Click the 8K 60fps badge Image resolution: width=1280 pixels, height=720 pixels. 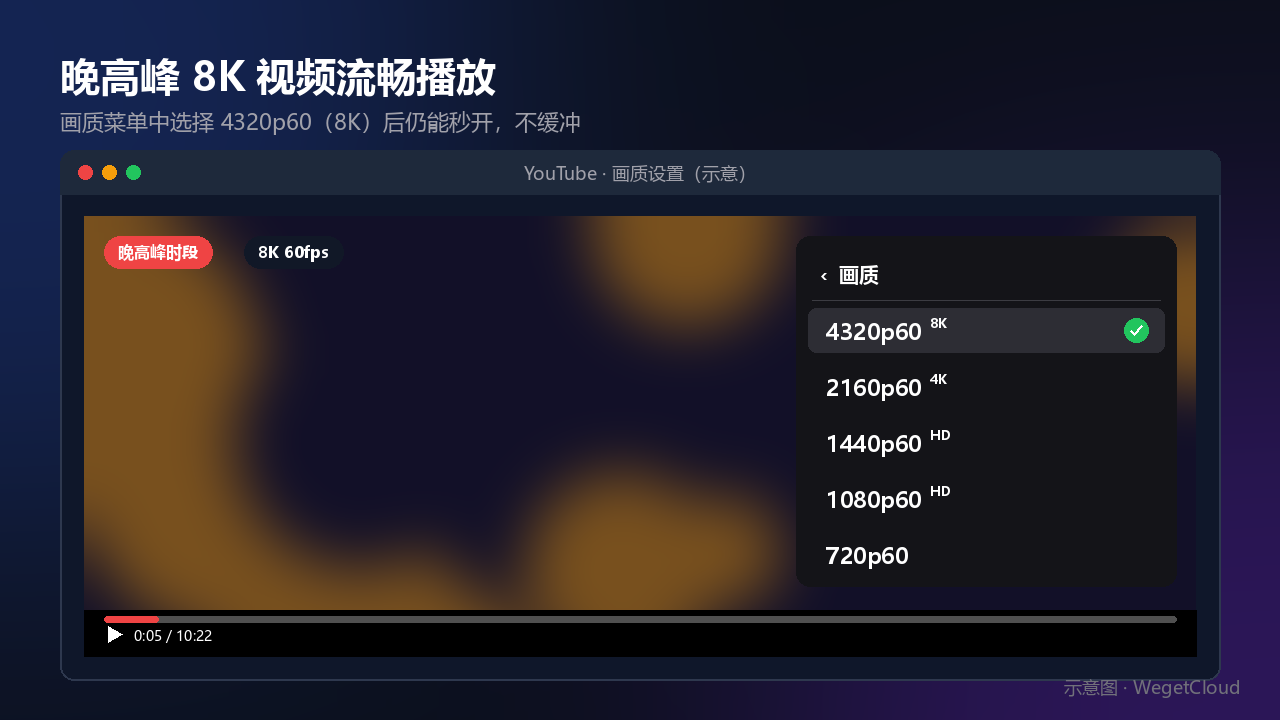[293, 253]
